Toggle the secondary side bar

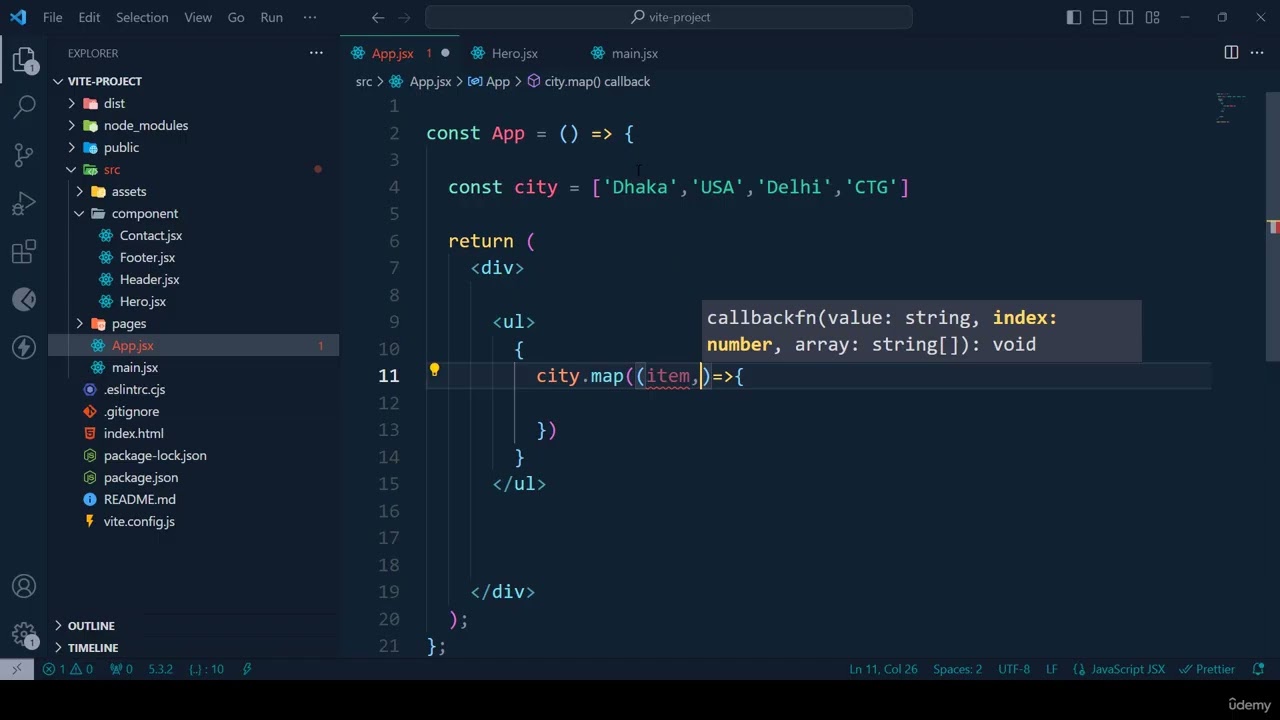tap(1126, 17)
